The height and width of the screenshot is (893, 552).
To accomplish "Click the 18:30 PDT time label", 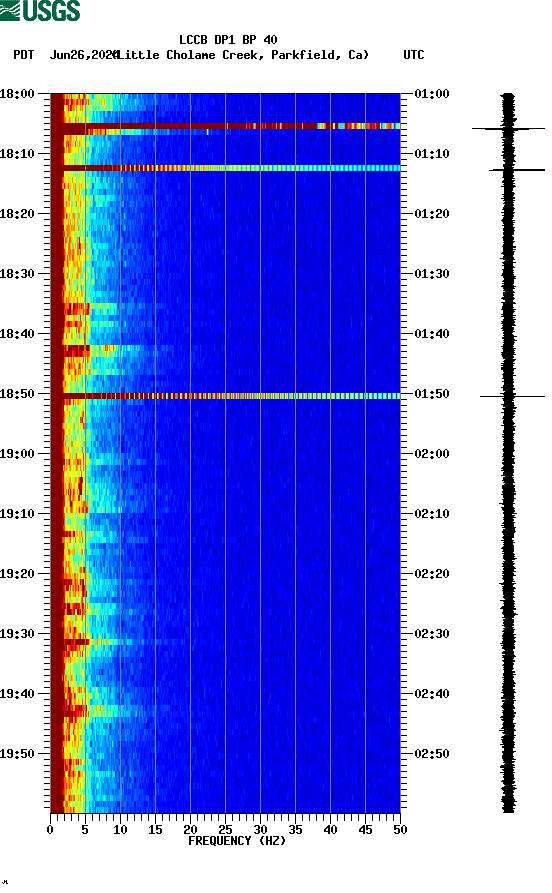I will pyautogui.click(x=17, y=273).
